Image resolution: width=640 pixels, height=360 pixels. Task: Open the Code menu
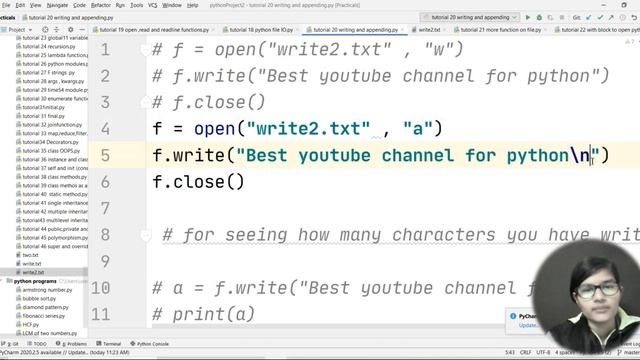(79, 5)
